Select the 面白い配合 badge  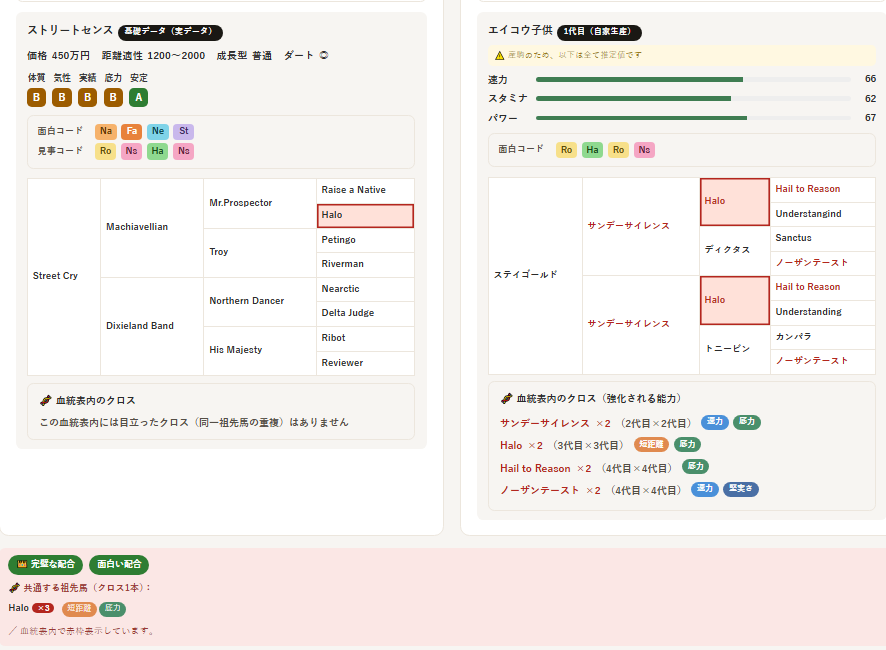(x=119, y=565)
